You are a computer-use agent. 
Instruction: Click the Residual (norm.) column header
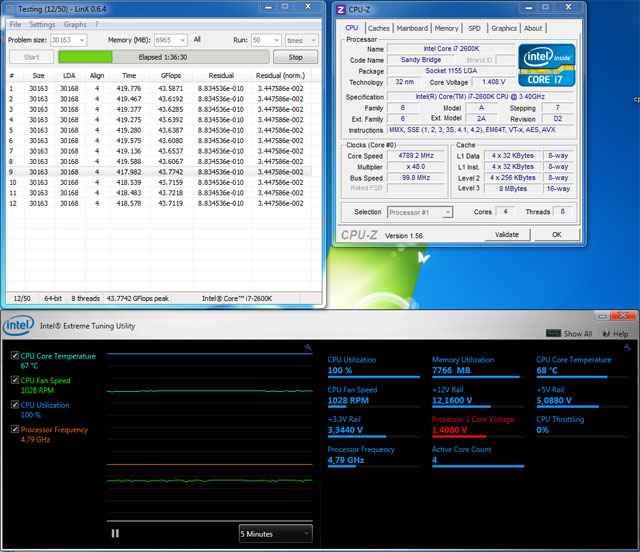pos(280,76)
